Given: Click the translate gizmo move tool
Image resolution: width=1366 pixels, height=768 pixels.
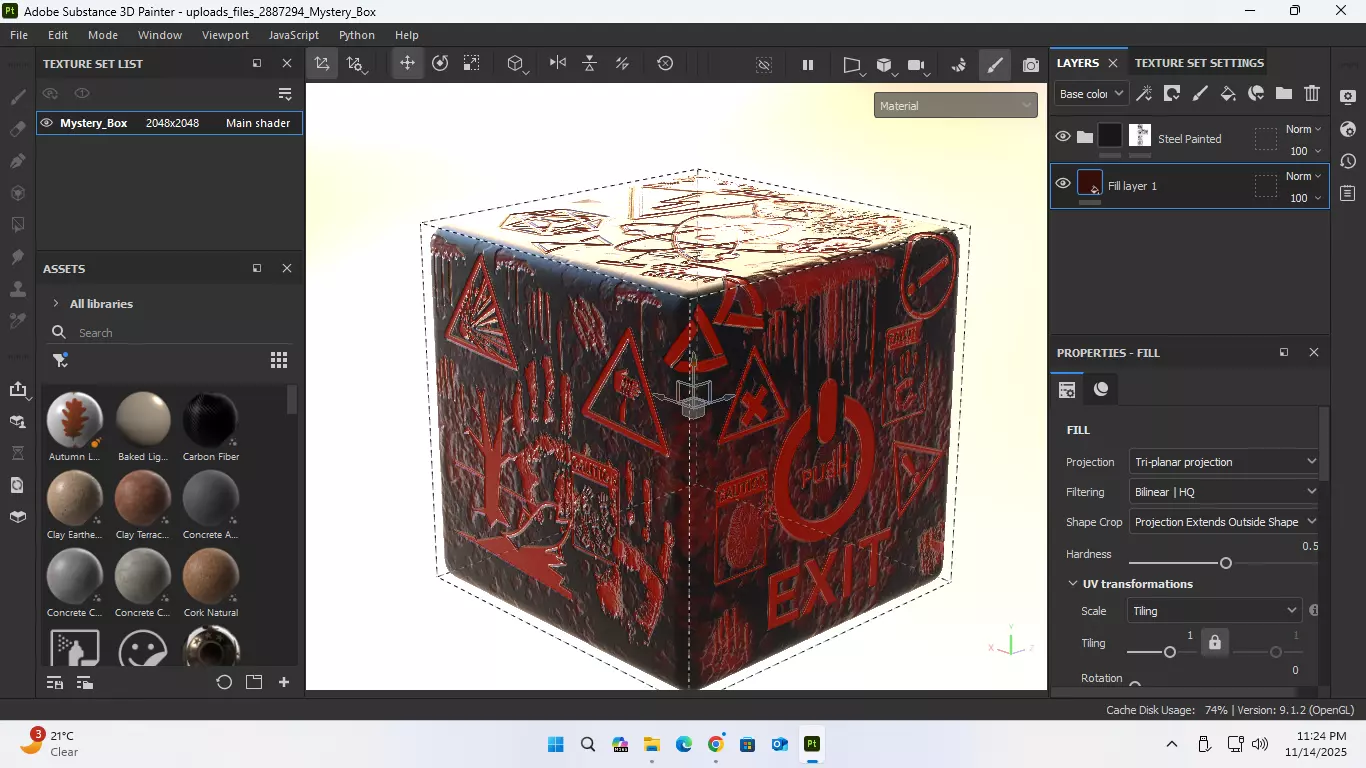Looking at the screenshot, I should [407, 63].
